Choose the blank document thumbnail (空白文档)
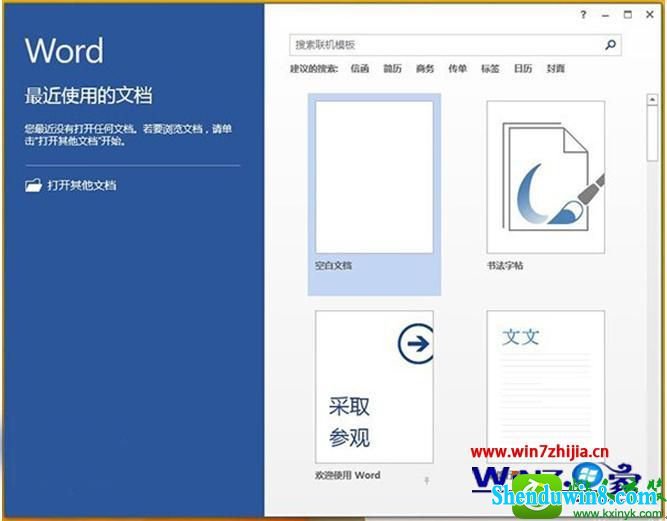Screen dimensions: 667x521 pyautogui.click(x=374, y=177)
